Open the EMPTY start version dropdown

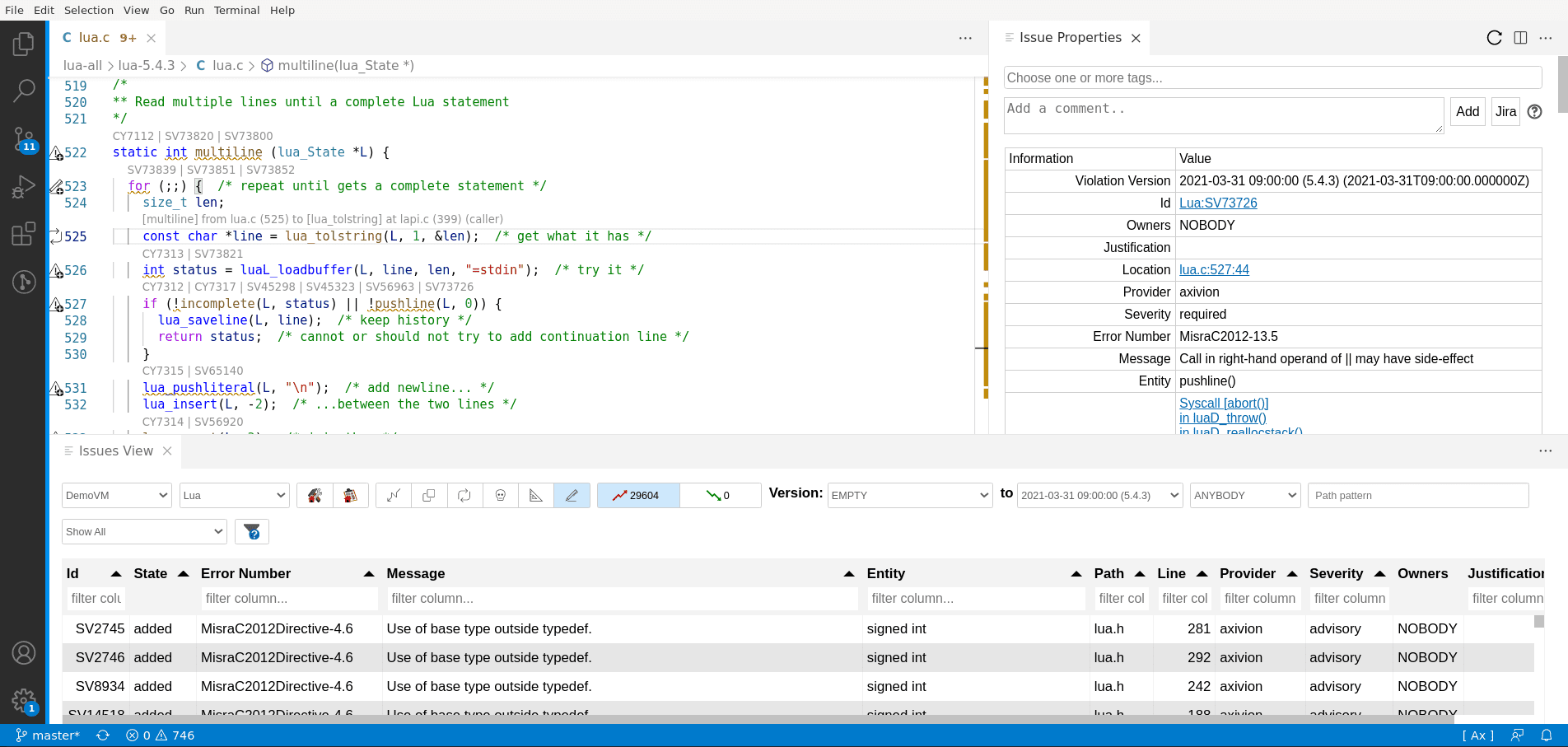910,495
